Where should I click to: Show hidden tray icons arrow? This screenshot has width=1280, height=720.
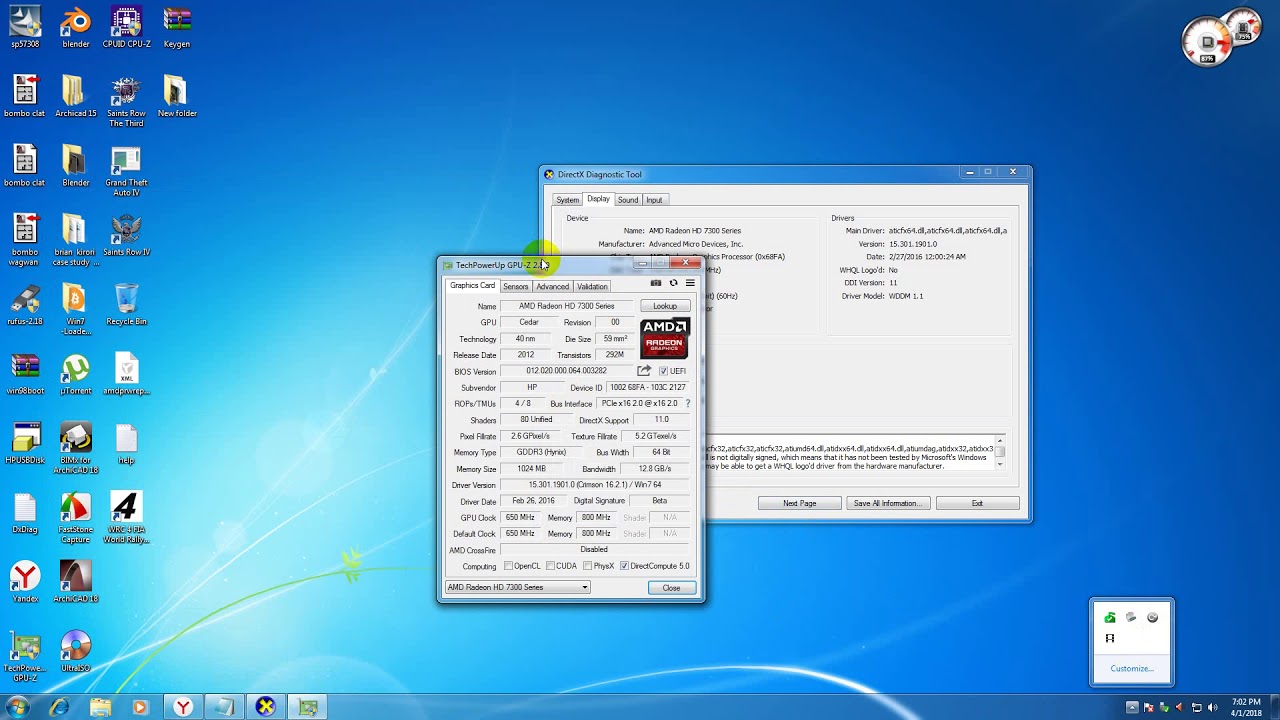point(1132,708)
